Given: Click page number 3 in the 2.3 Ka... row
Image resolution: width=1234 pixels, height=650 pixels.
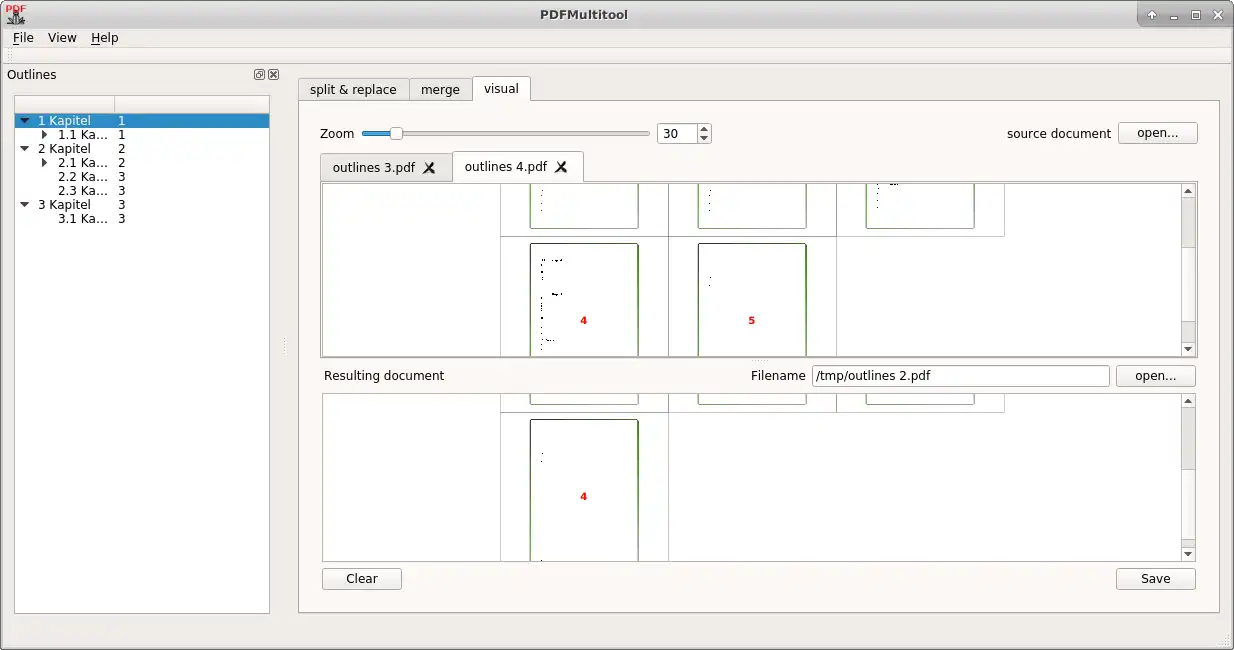Looking at the screenshot, I should tap(122, 191).
